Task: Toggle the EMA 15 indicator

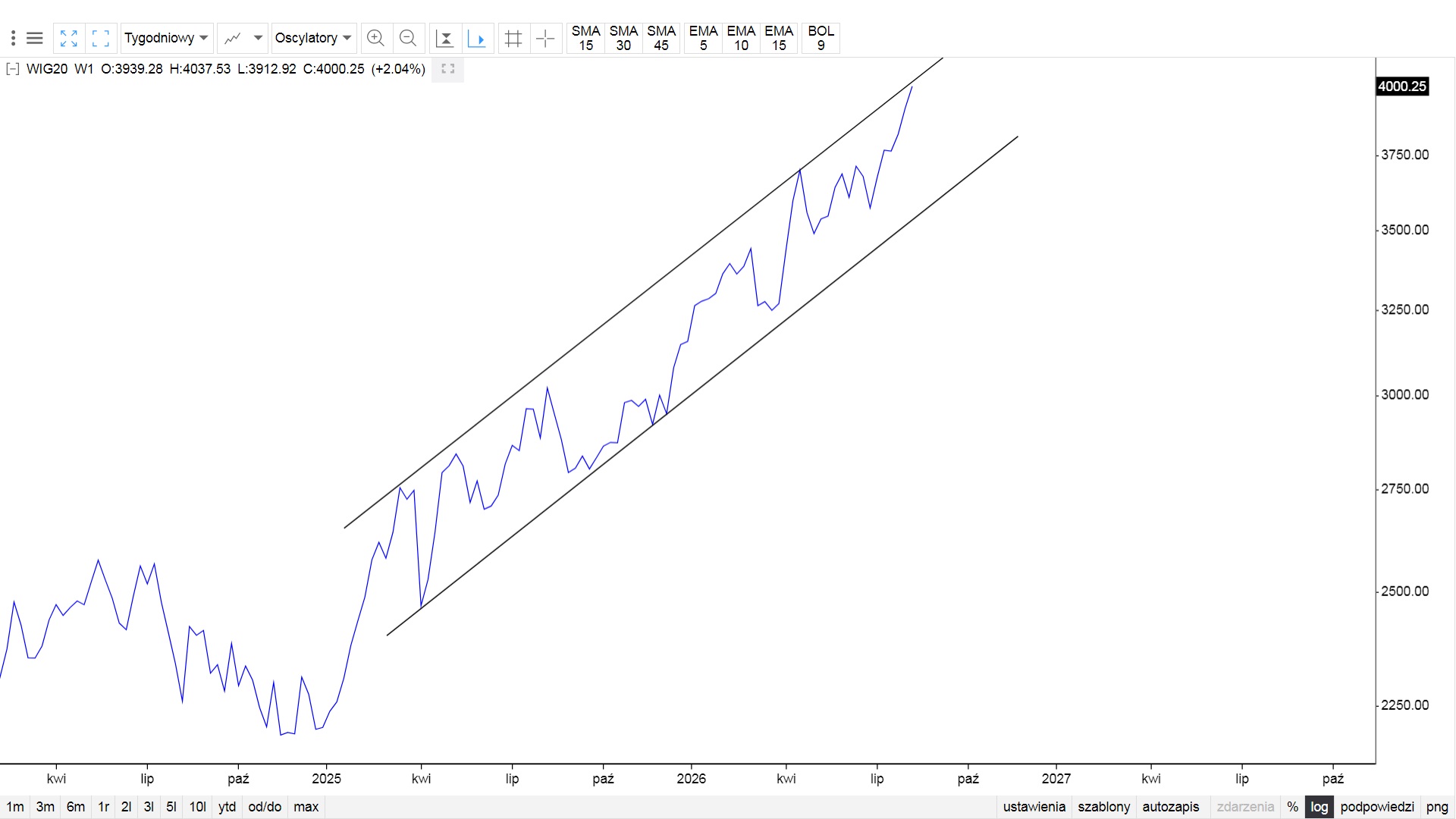Action: point(779,38)
